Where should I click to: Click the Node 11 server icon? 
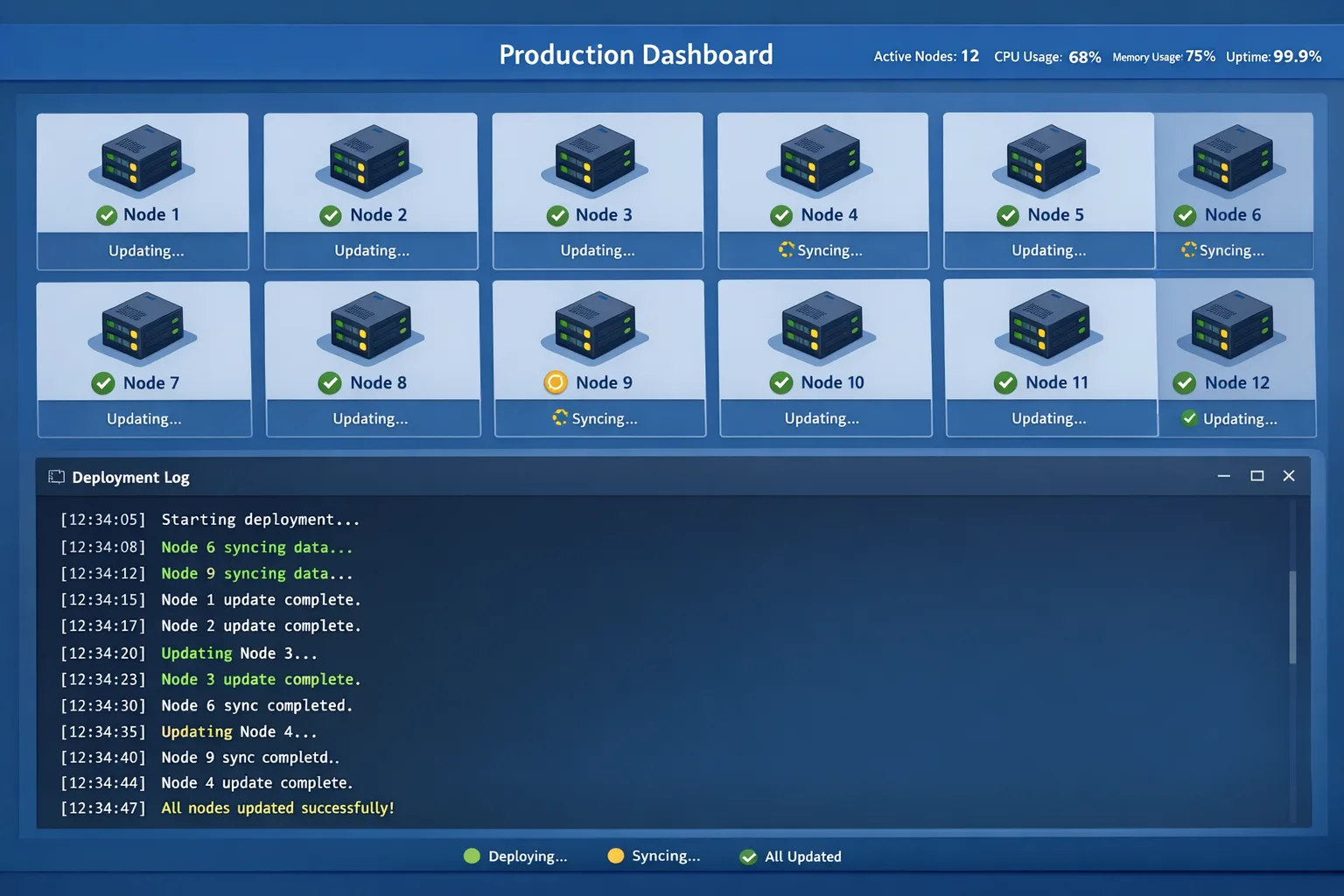coord(1048,325)
